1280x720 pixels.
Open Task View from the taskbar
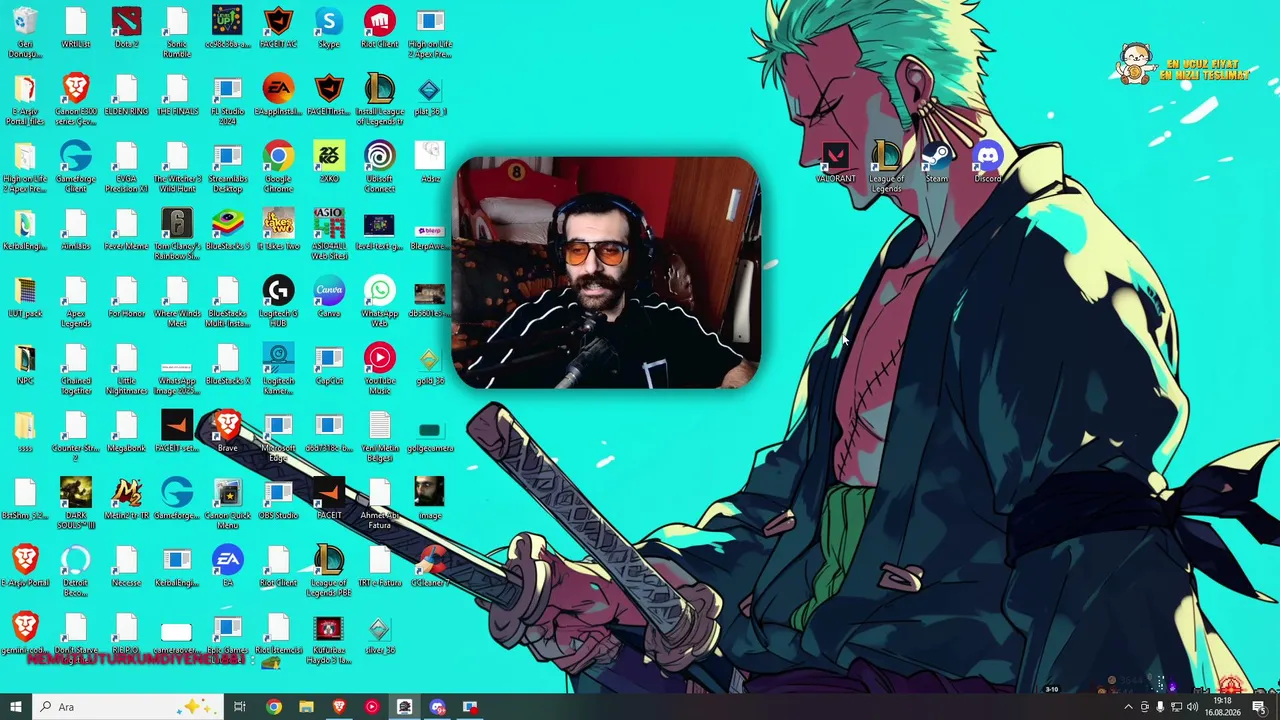pyautogui.click(x=240, y=707)
